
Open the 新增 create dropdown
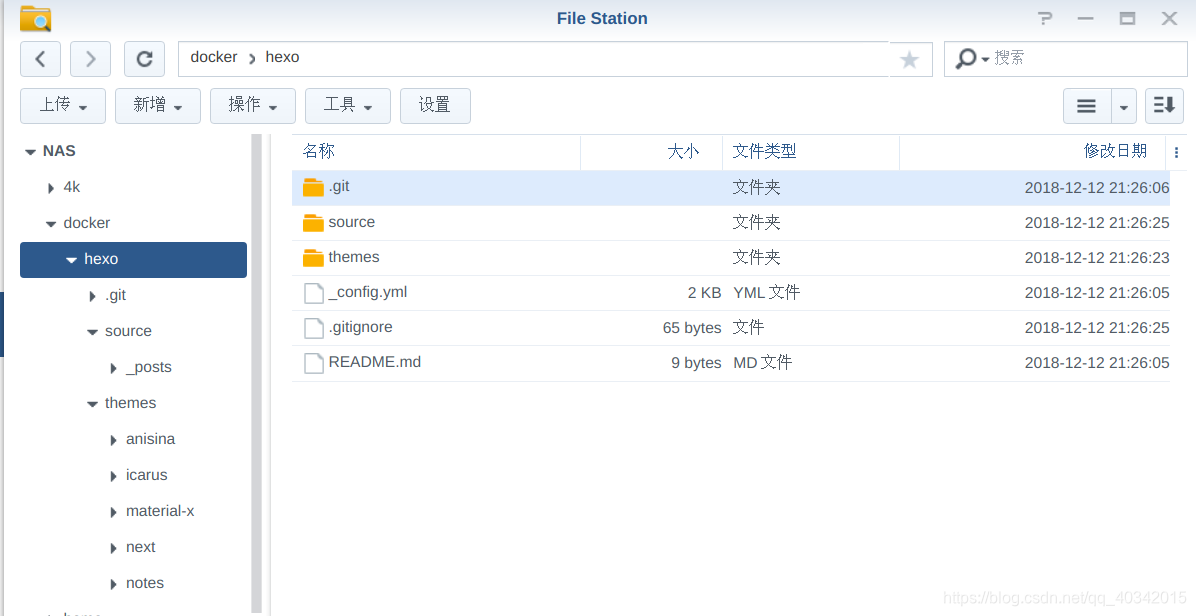tap(158, 106)
